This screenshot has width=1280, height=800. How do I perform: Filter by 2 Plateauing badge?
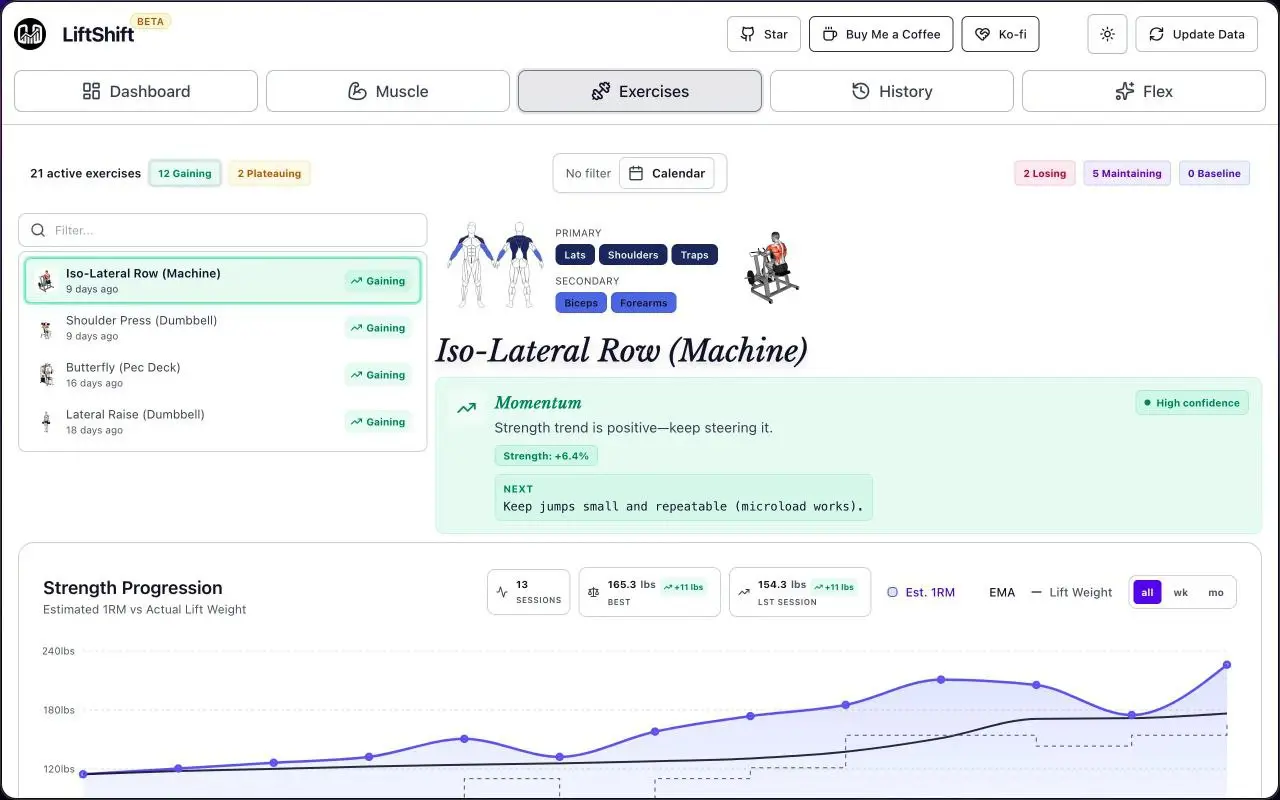pyautogui.click(x=269, y=173)
